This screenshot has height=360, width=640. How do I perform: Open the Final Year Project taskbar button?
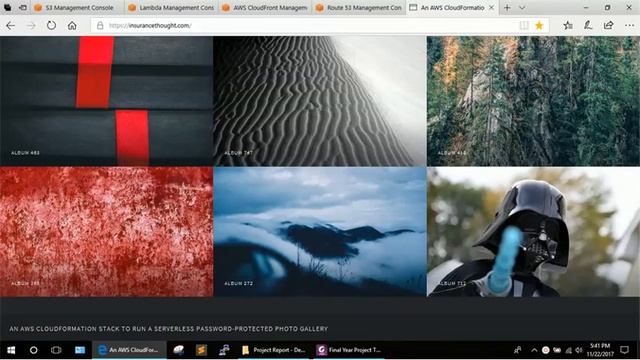pyautogui.click(x=350, y=350)
